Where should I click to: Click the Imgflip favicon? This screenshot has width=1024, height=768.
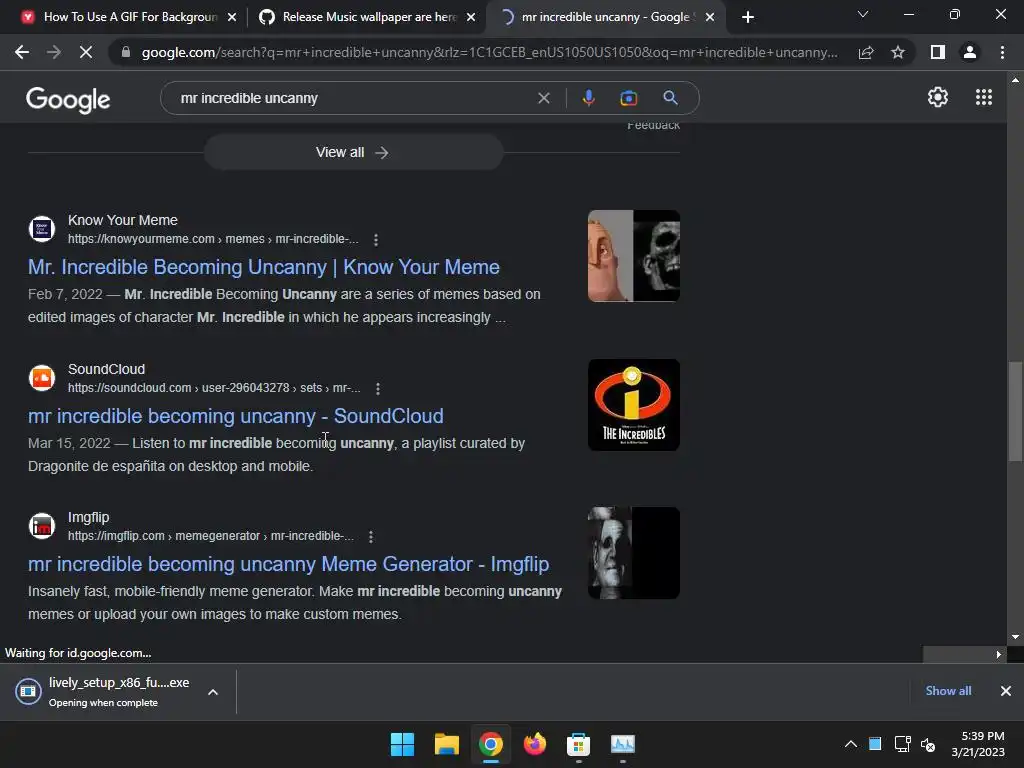[x=42, y=526]
